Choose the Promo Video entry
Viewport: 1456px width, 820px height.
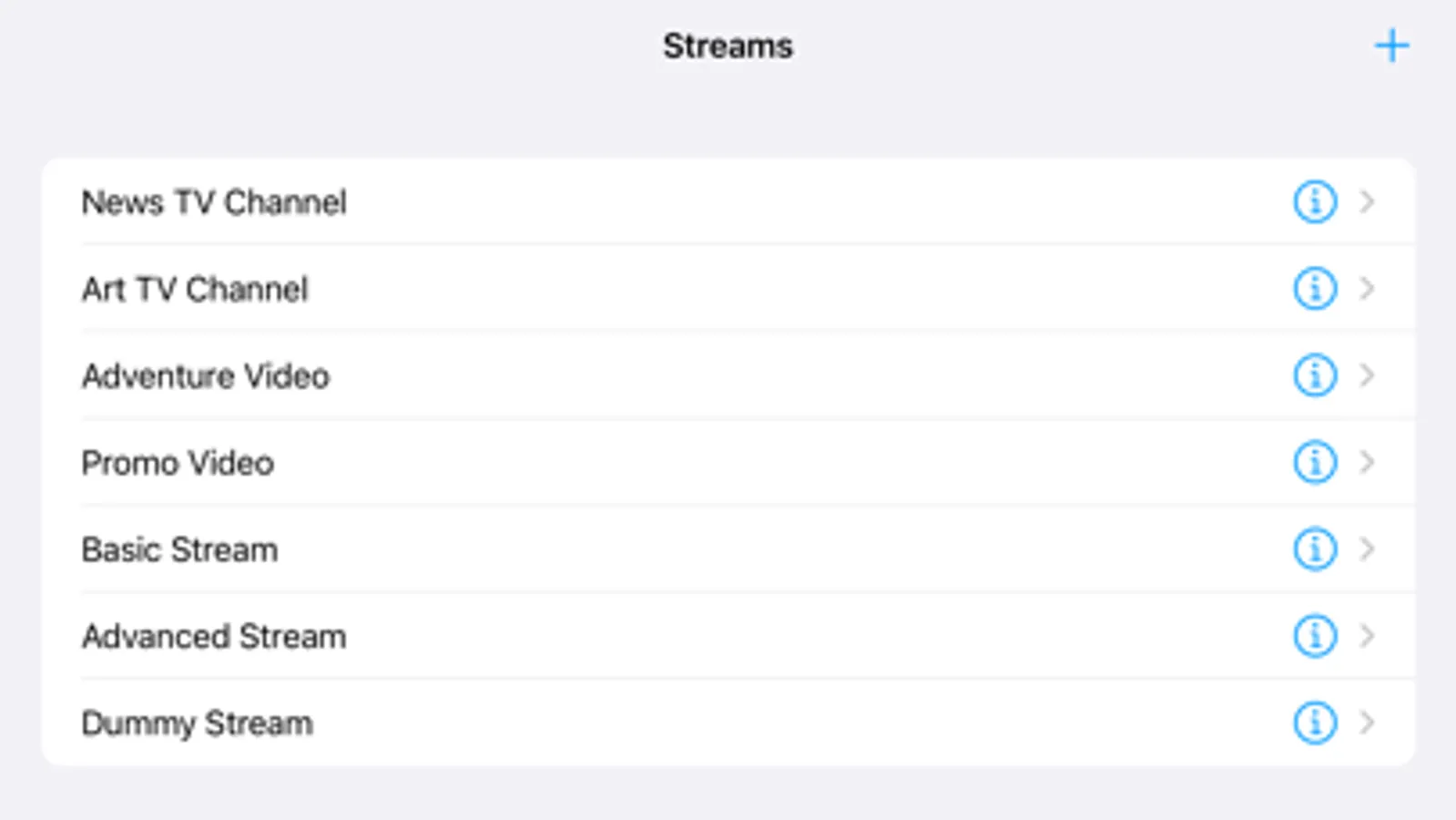178,463
